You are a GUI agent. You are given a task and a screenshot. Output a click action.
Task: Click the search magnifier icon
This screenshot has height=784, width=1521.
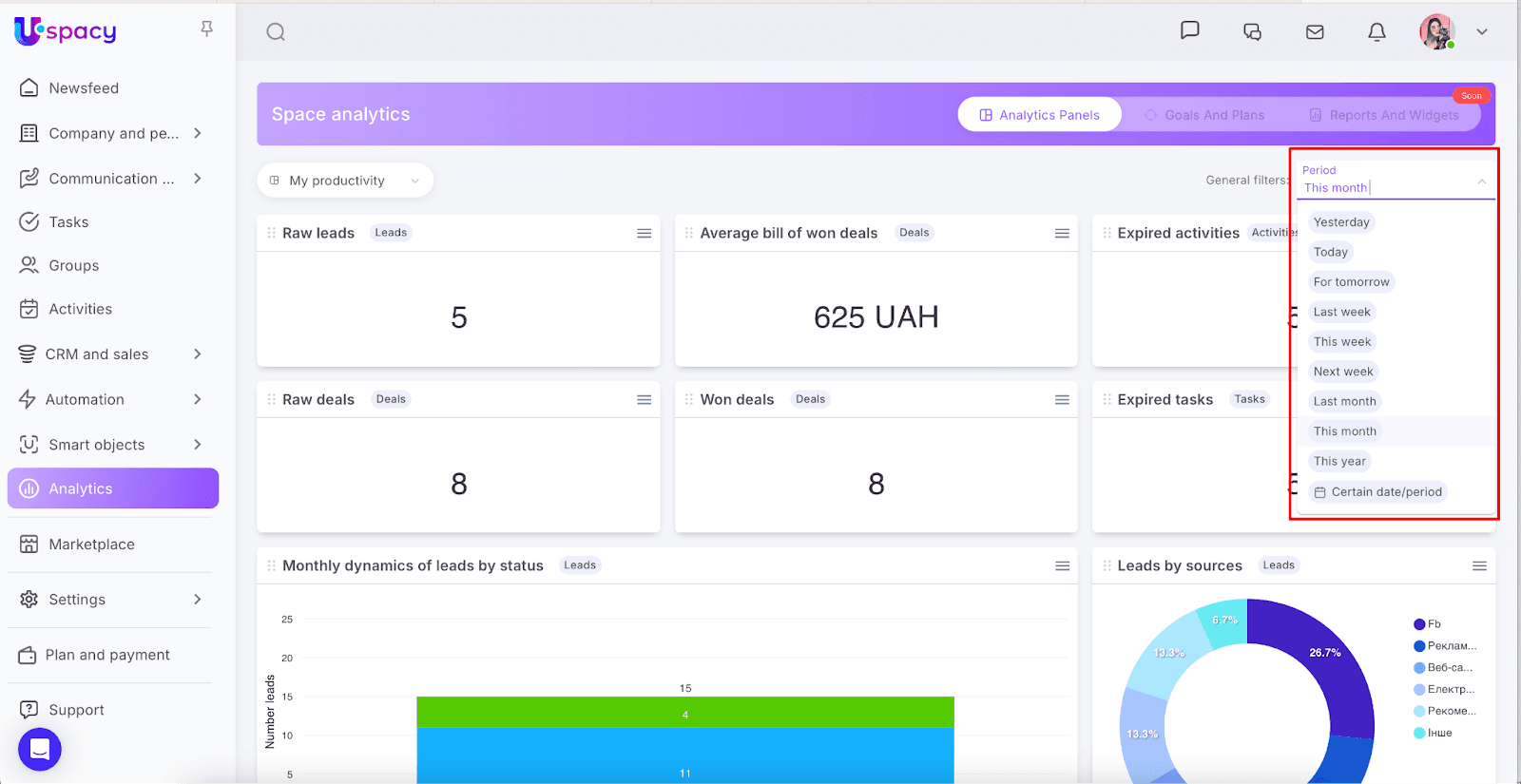pos(276,32)
